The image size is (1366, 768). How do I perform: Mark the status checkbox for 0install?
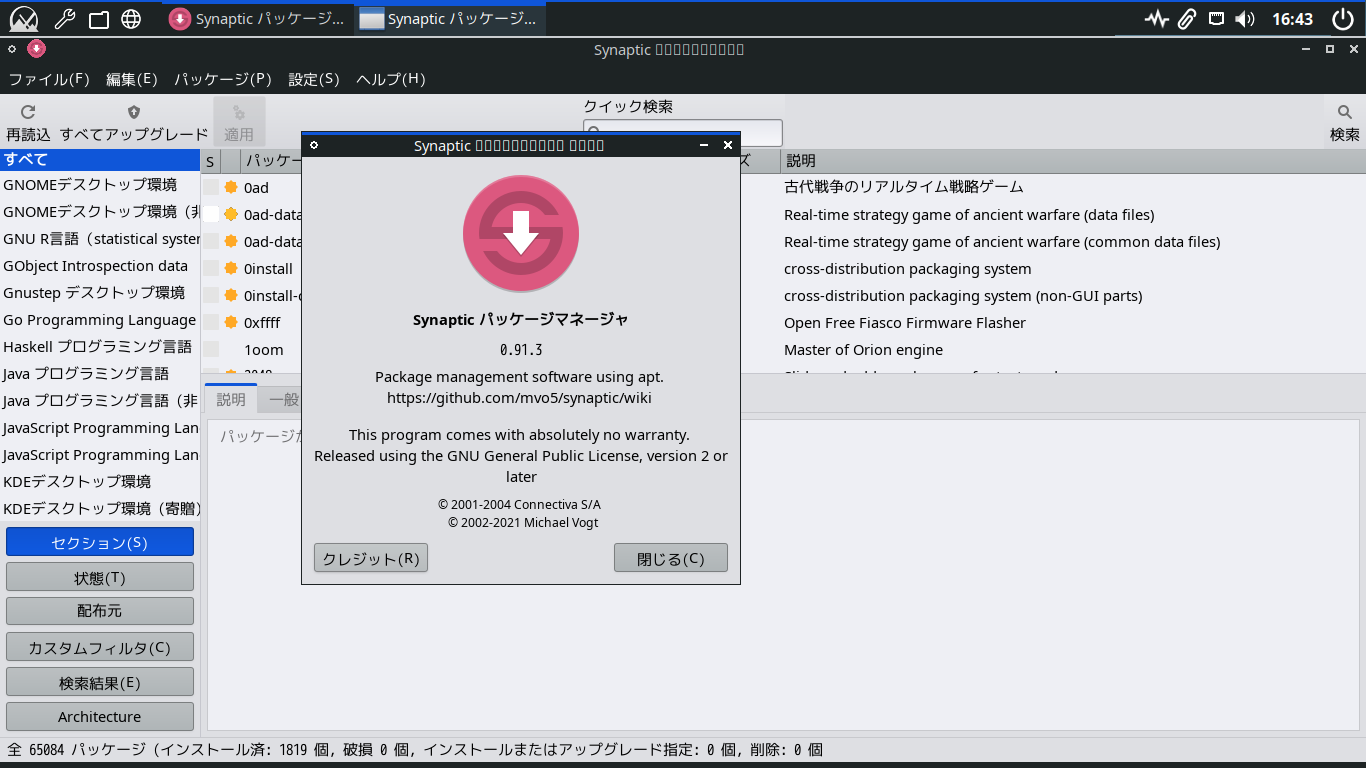click(211, 268)
